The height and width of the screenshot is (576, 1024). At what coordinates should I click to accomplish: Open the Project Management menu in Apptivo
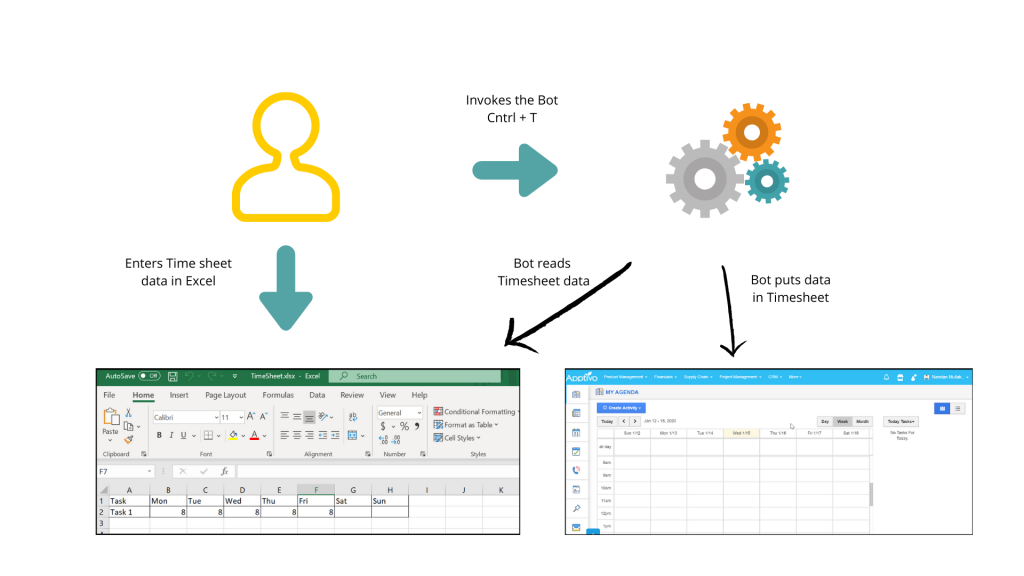tap(740, 377)
